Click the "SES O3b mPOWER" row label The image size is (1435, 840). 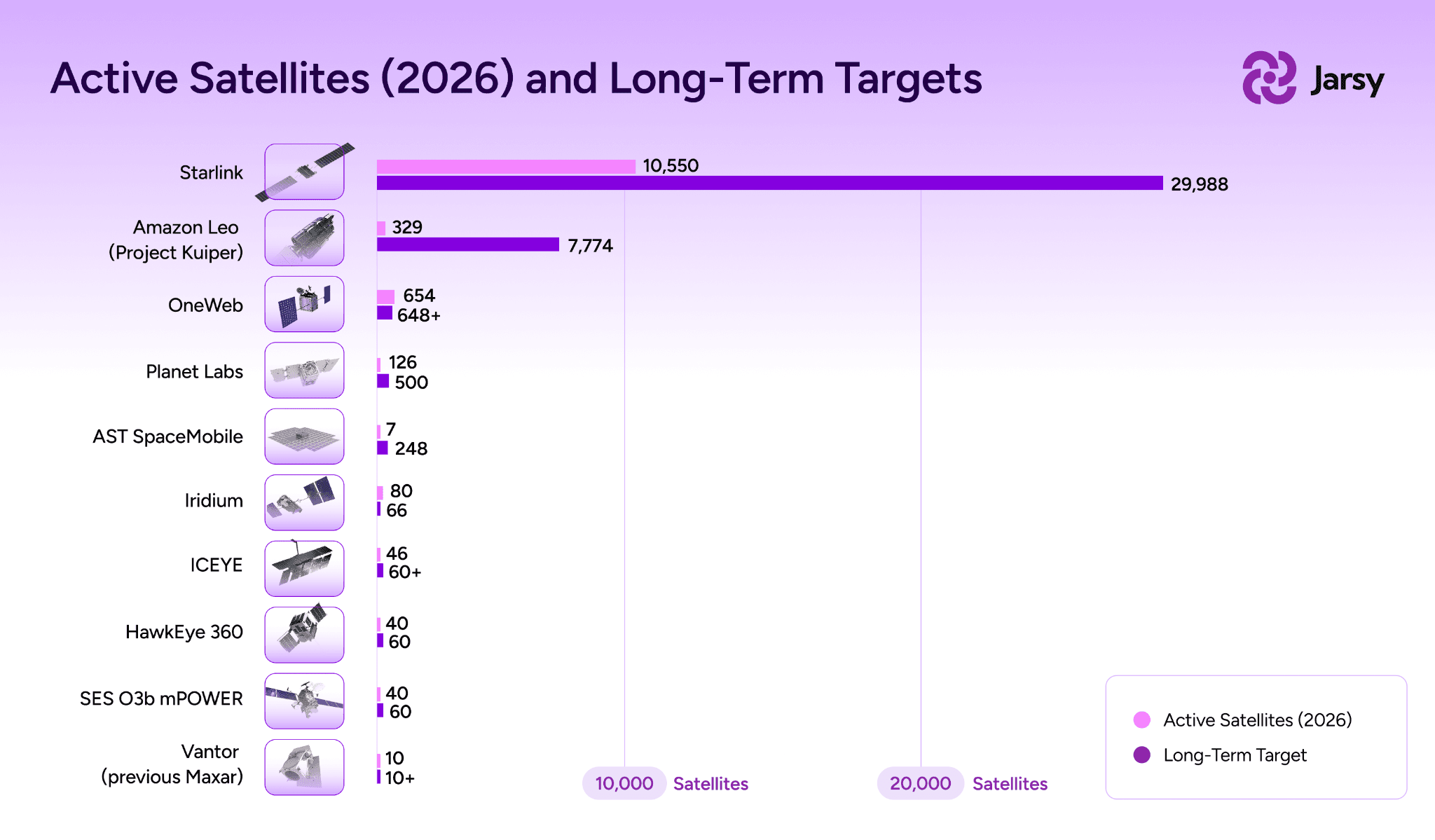[x=161, y=698]
